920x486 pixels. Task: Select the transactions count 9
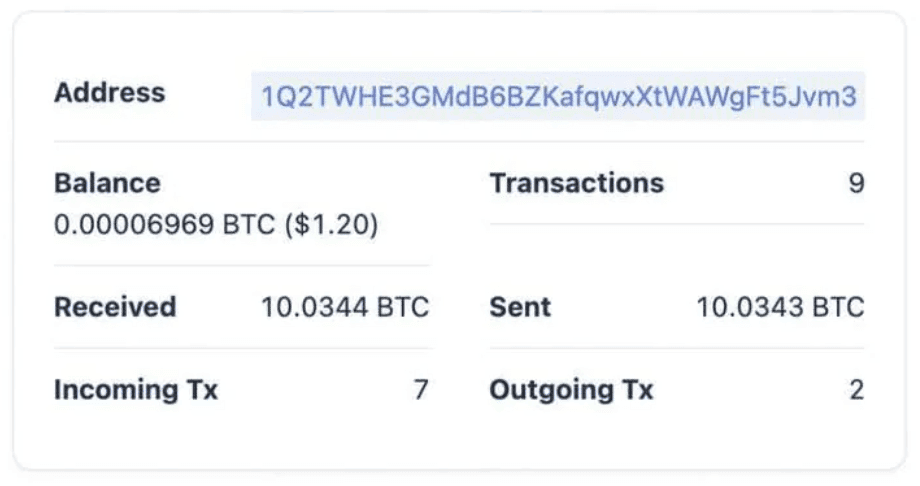click(855, 184)
